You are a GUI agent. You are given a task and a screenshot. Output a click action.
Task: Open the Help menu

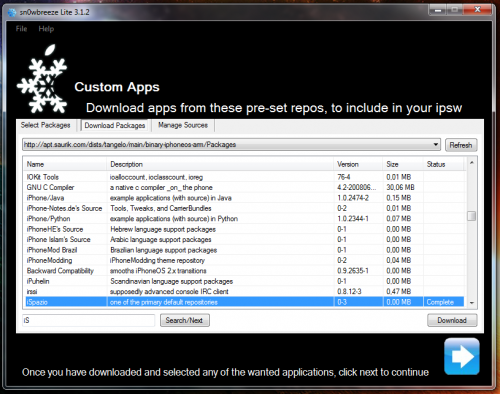click(46, 29)
